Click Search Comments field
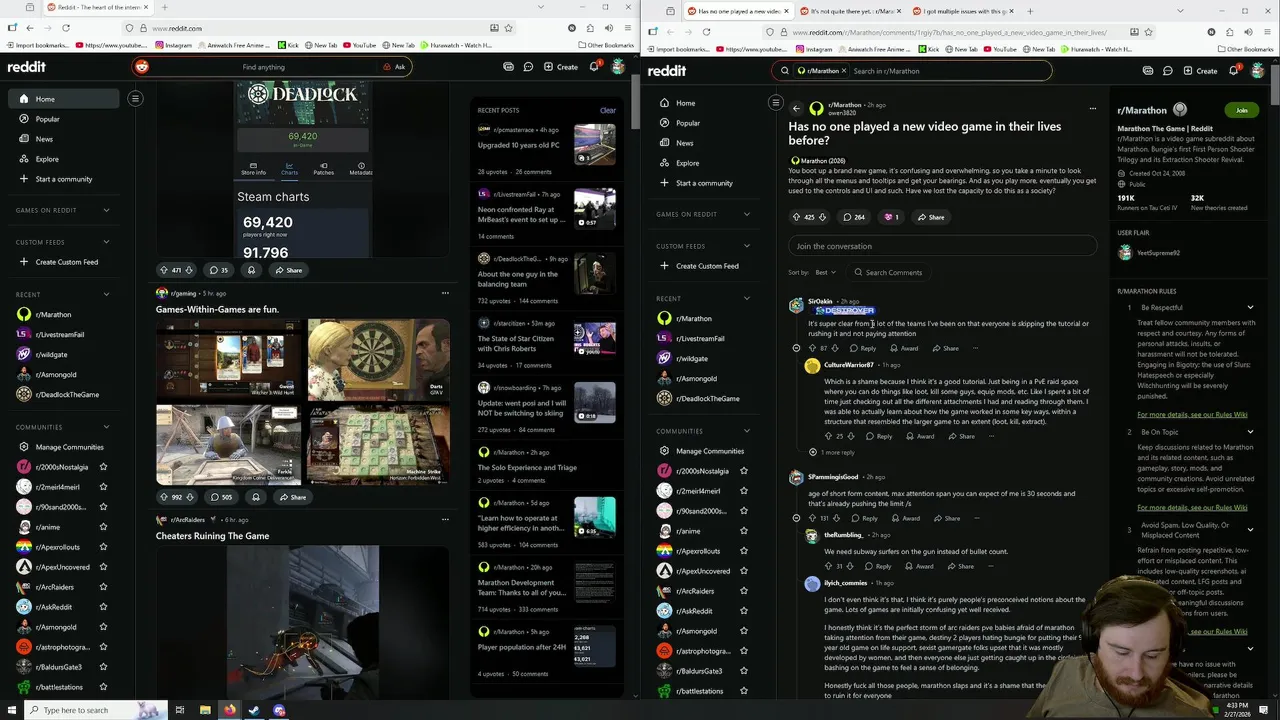Screen dimensions: 1280x720 (888, 272)
